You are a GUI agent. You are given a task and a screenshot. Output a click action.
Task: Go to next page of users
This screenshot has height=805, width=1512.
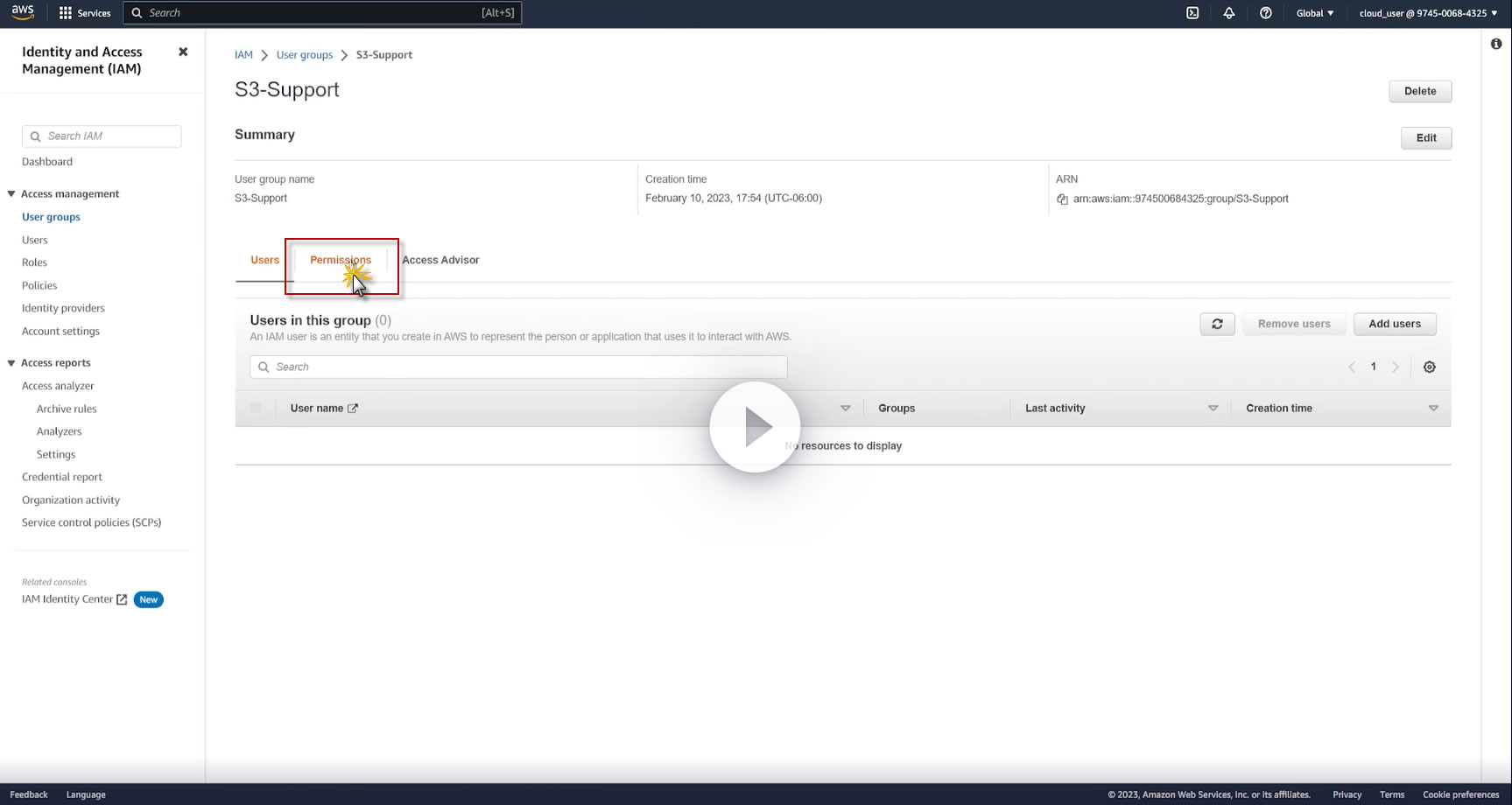click(x=1396, y=367)
